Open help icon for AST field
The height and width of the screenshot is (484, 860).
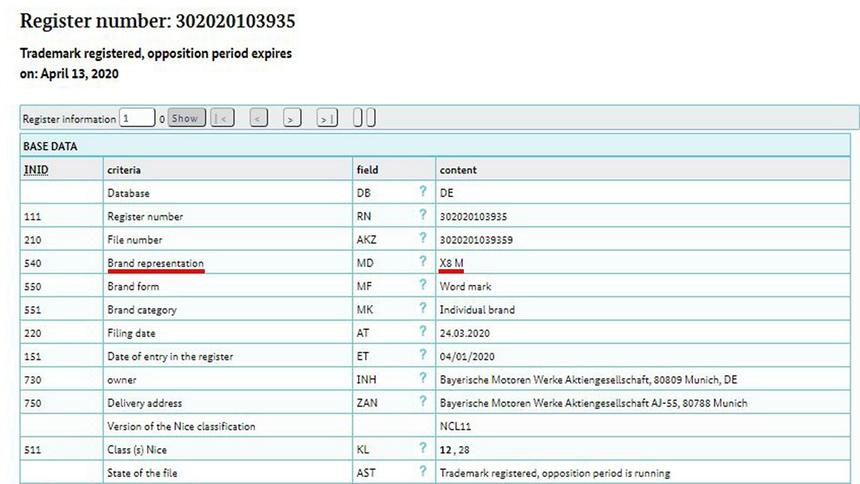422,471
